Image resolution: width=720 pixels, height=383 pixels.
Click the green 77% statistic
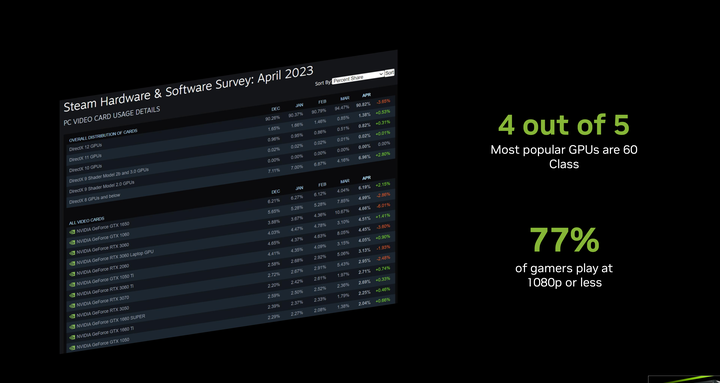click(x=564, y=240)
